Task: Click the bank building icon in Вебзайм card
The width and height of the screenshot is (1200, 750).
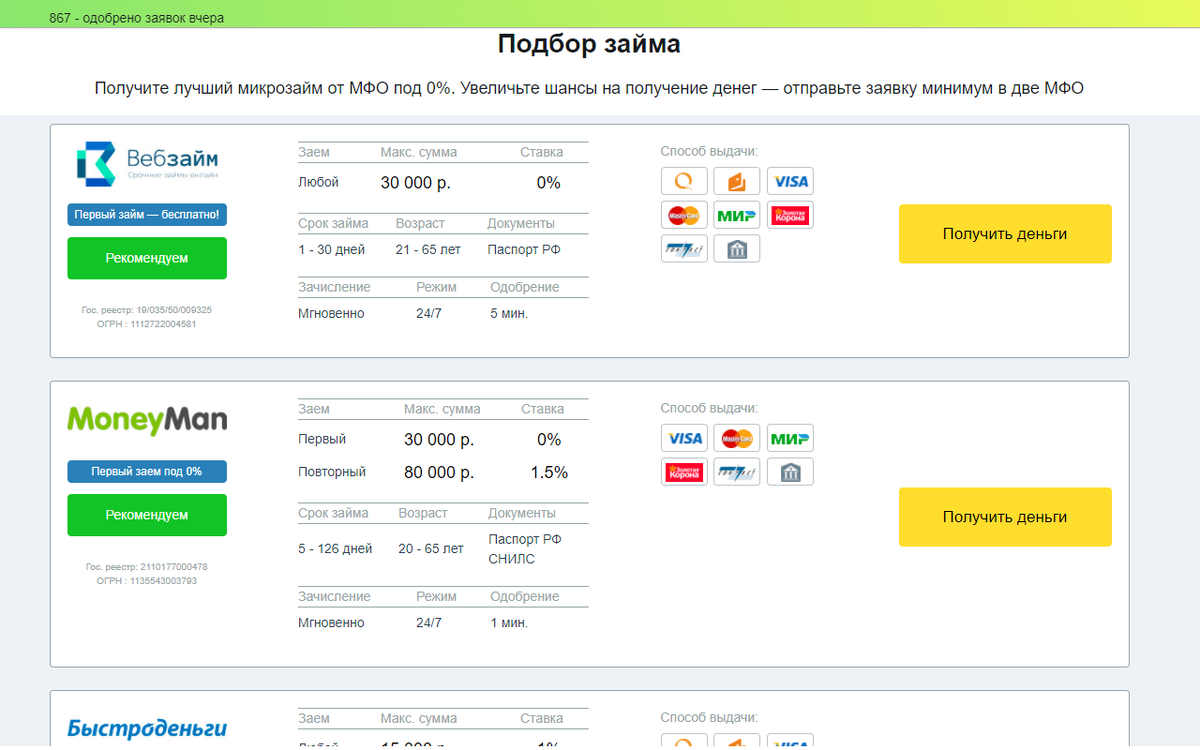Action: (737, 248)
